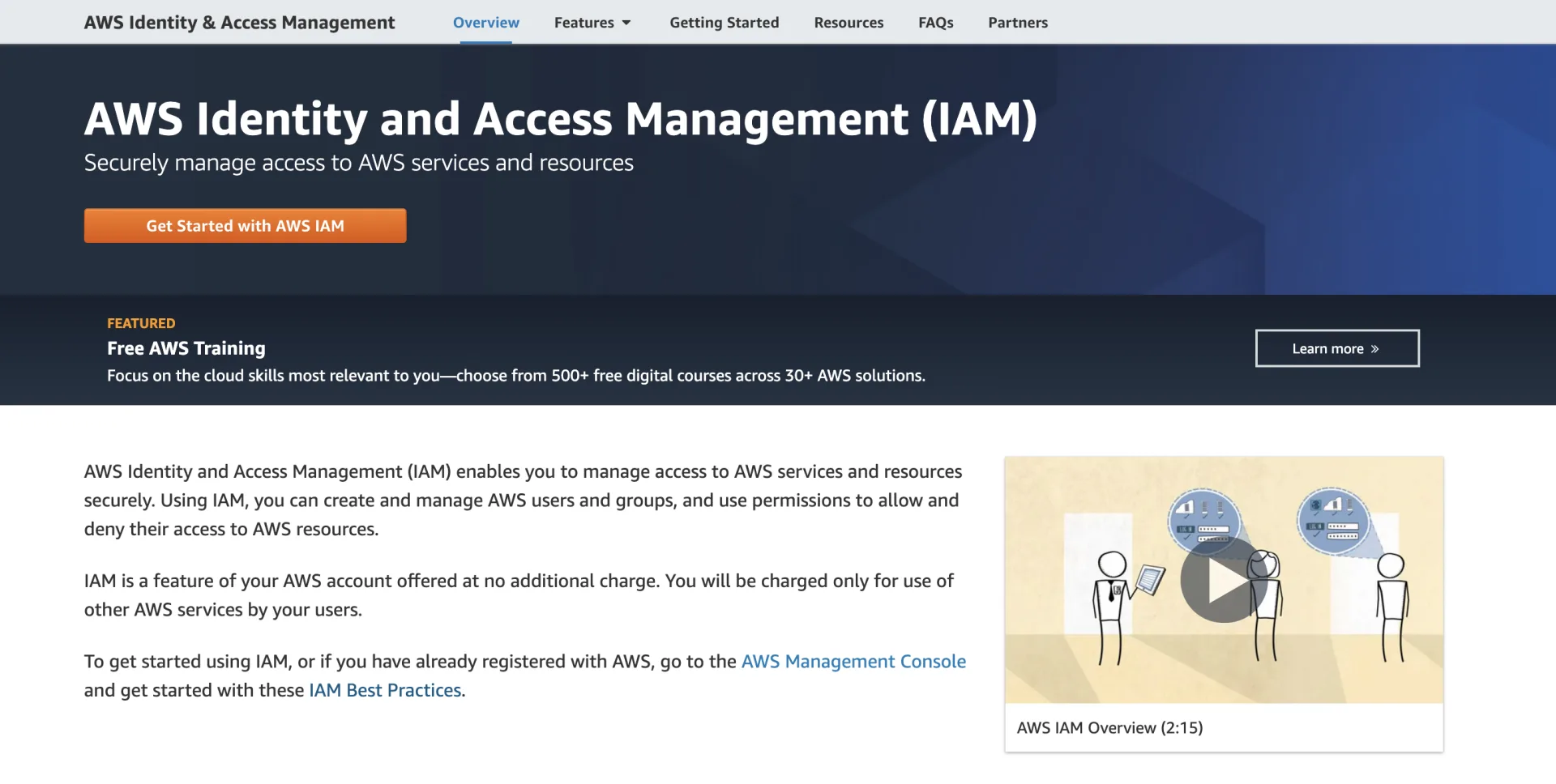Play the AWS IAM Overview video
The image size is (1556, 784).
(x=1223, y=581)
